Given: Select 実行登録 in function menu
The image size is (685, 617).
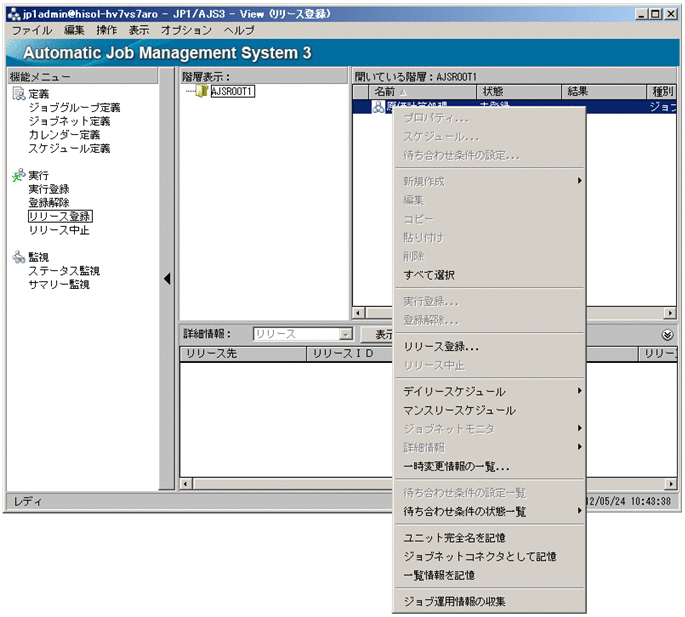Looking at the screenshot, I should click(x=49, y=189).
